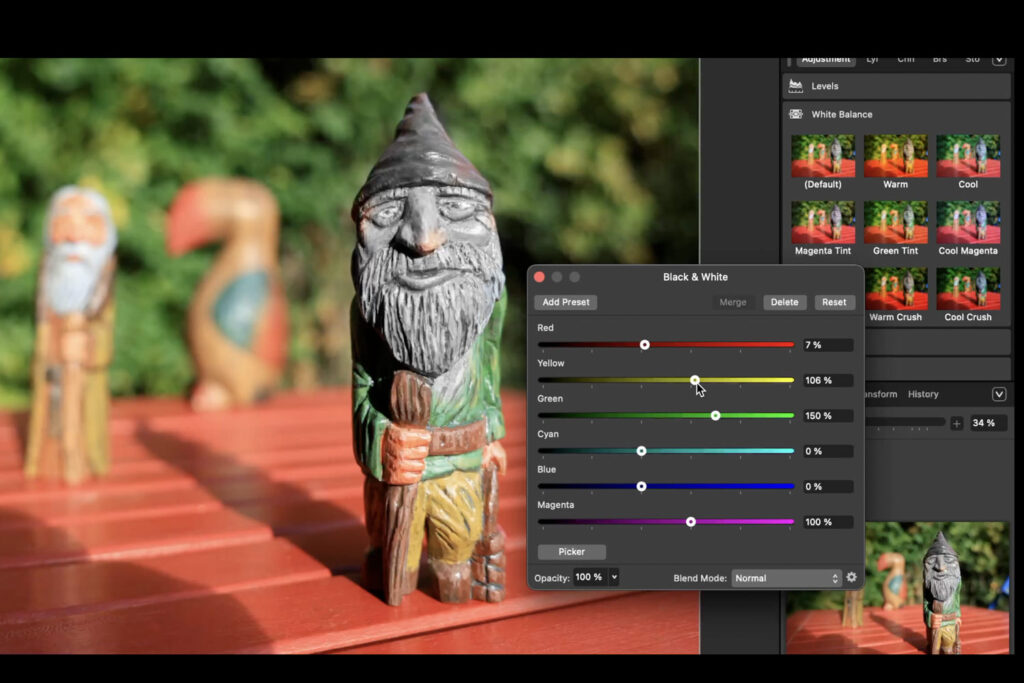Apply the Cool Crush preset

click(x=968, y=290)
